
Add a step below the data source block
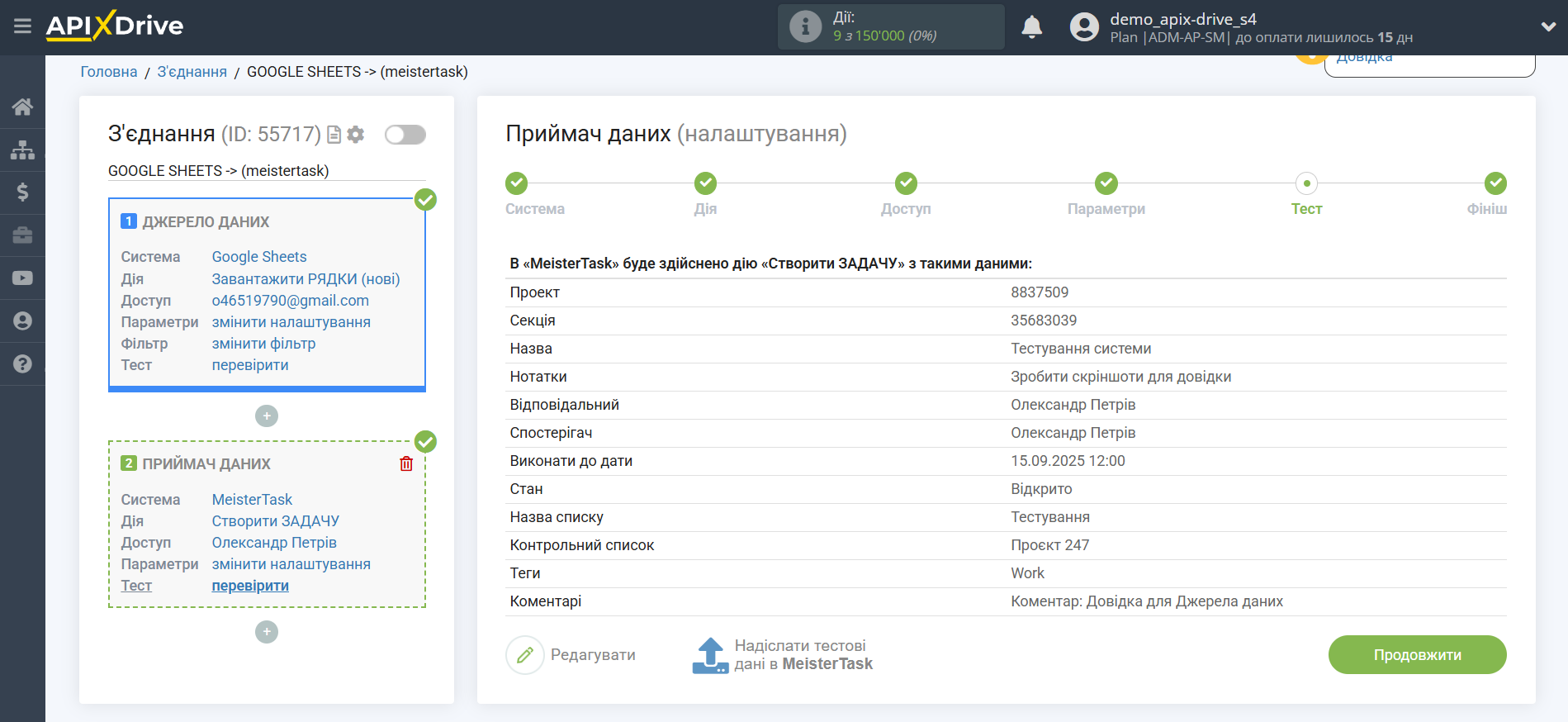(x=267, y=416)
